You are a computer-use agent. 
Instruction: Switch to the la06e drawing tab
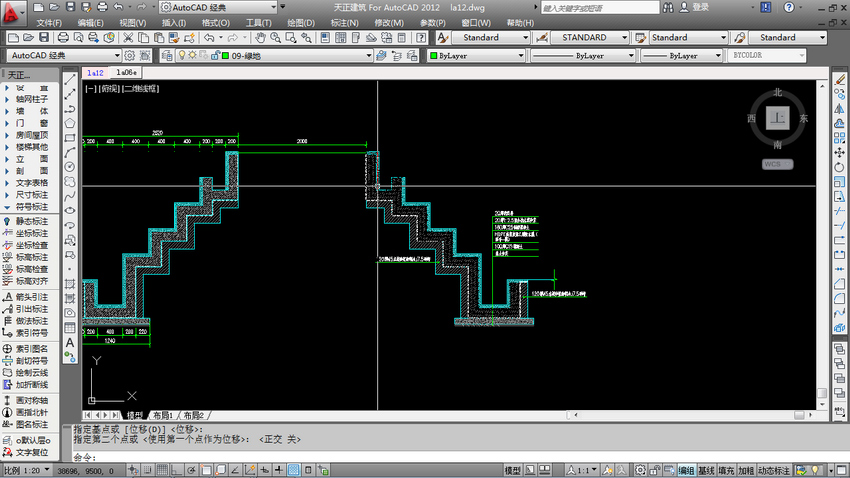(x=126, y=72)
